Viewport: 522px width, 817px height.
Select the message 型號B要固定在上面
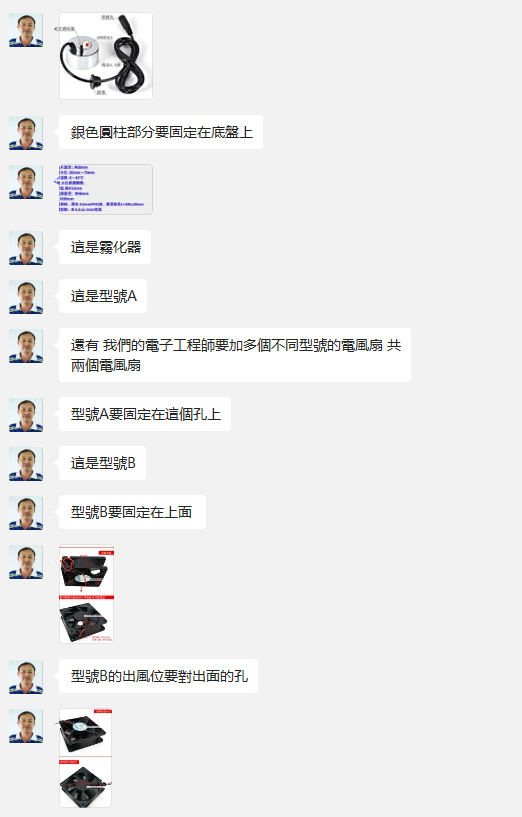132,512
